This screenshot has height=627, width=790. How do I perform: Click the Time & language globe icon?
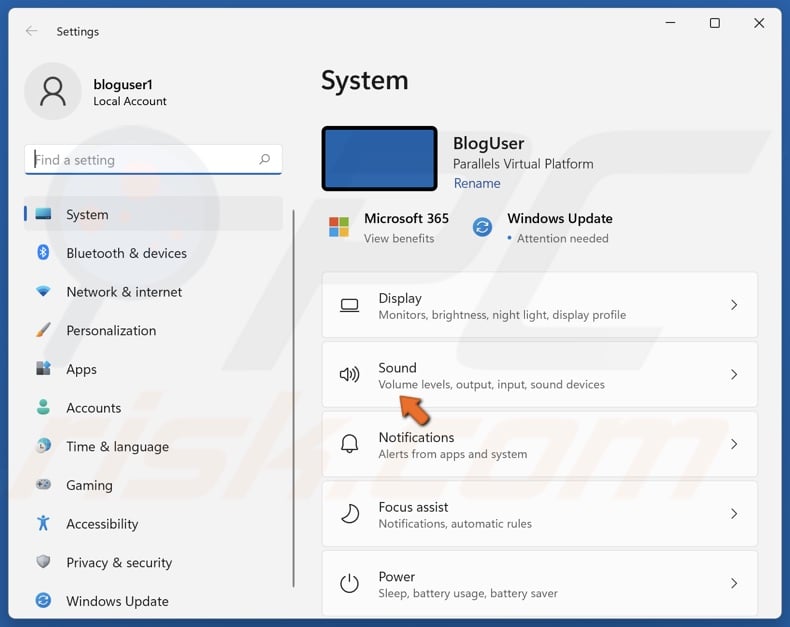[x=43, y=446]
